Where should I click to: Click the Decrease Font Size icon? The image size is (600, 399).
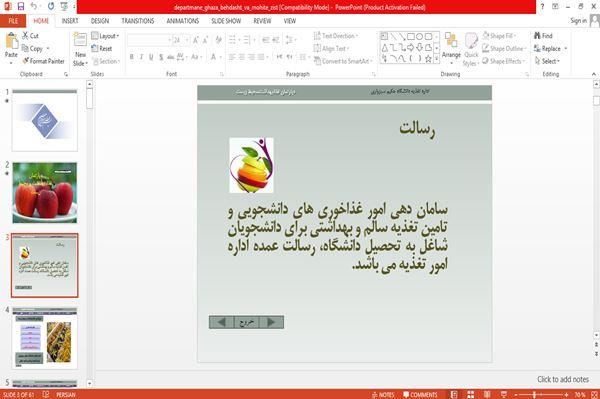pos(206,40)
